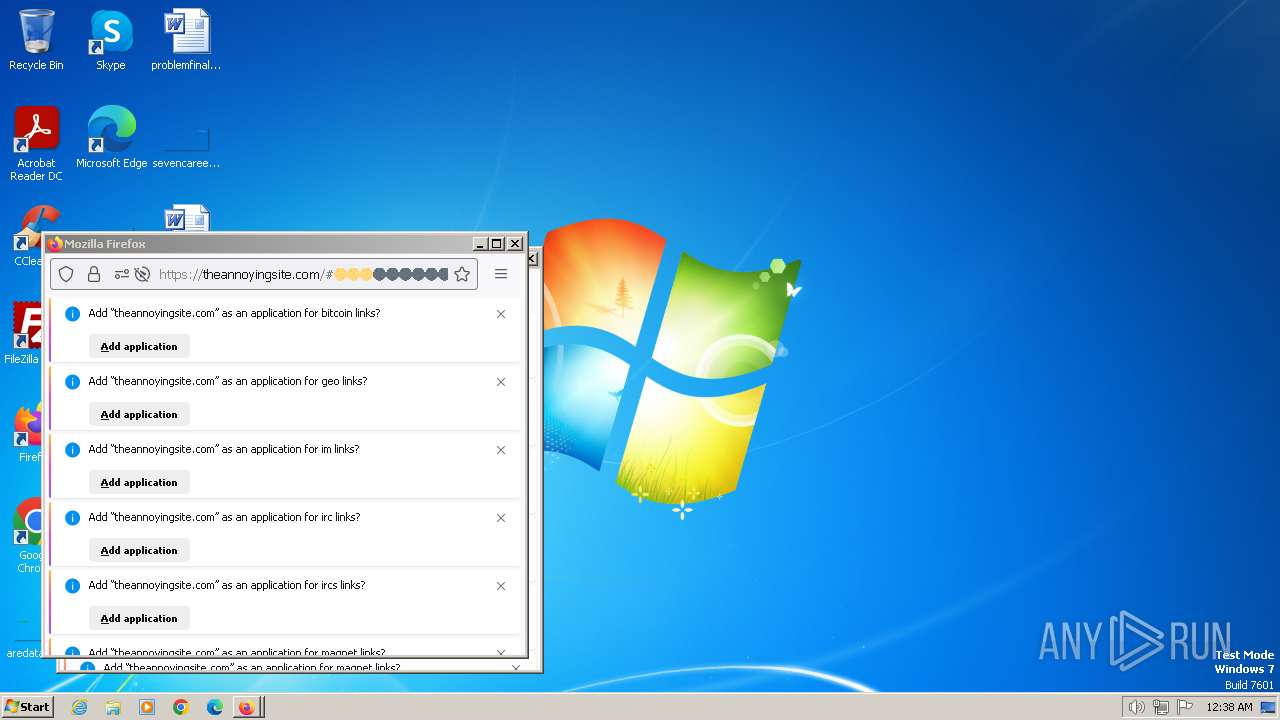The width and height of the screenshot is (1280, 720).
Task: Open the FileZilla desktop shortcut
Action: [x=25, y=333]
